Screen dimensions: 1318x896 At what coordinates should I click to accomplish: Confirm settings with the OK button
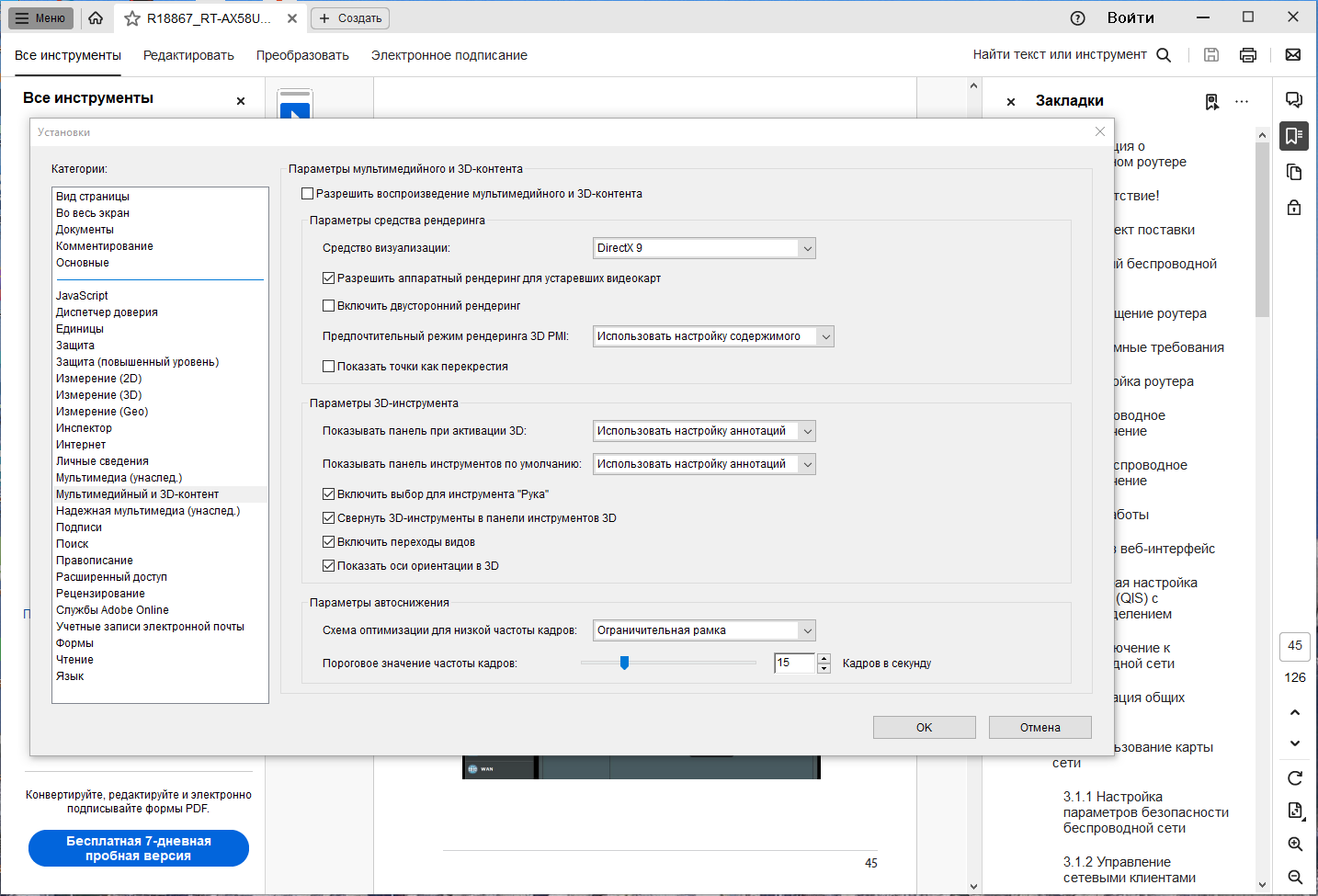point(925,727)
